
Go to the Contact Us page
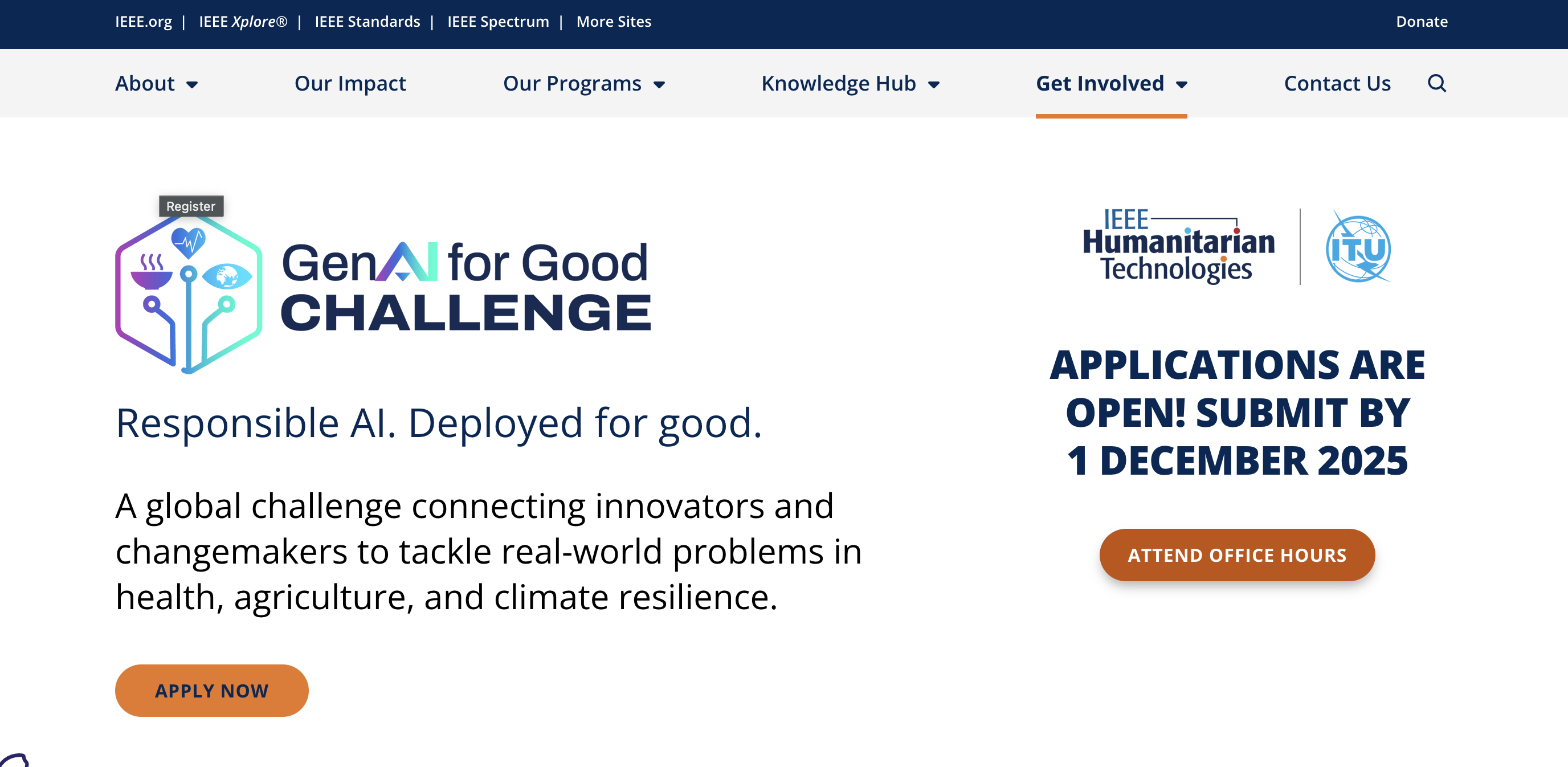[x=1337, y=83]
